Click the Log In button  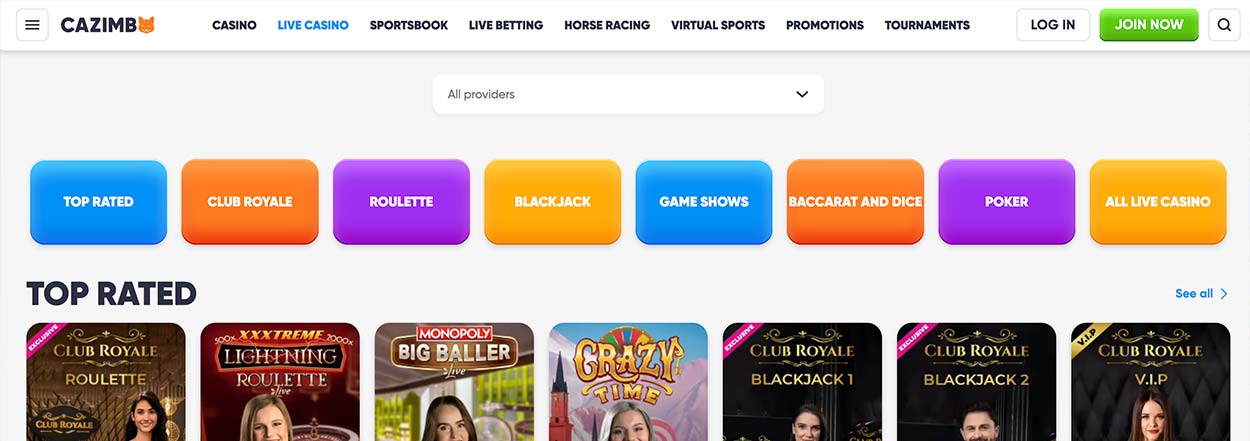pos(1053,24)
